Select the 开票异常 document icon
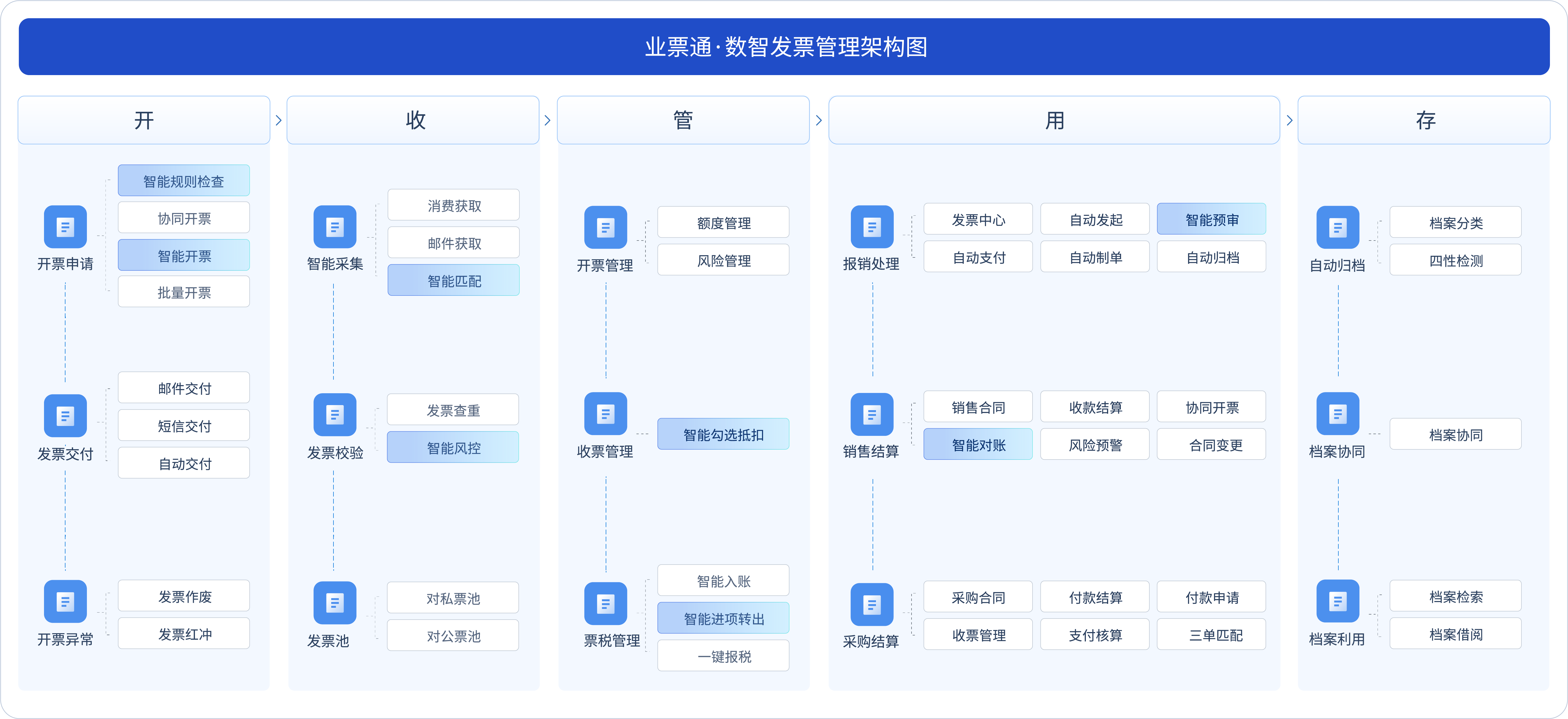Image resolution: width=1568 pixels, height=719 pixels. tap(65, 601)
